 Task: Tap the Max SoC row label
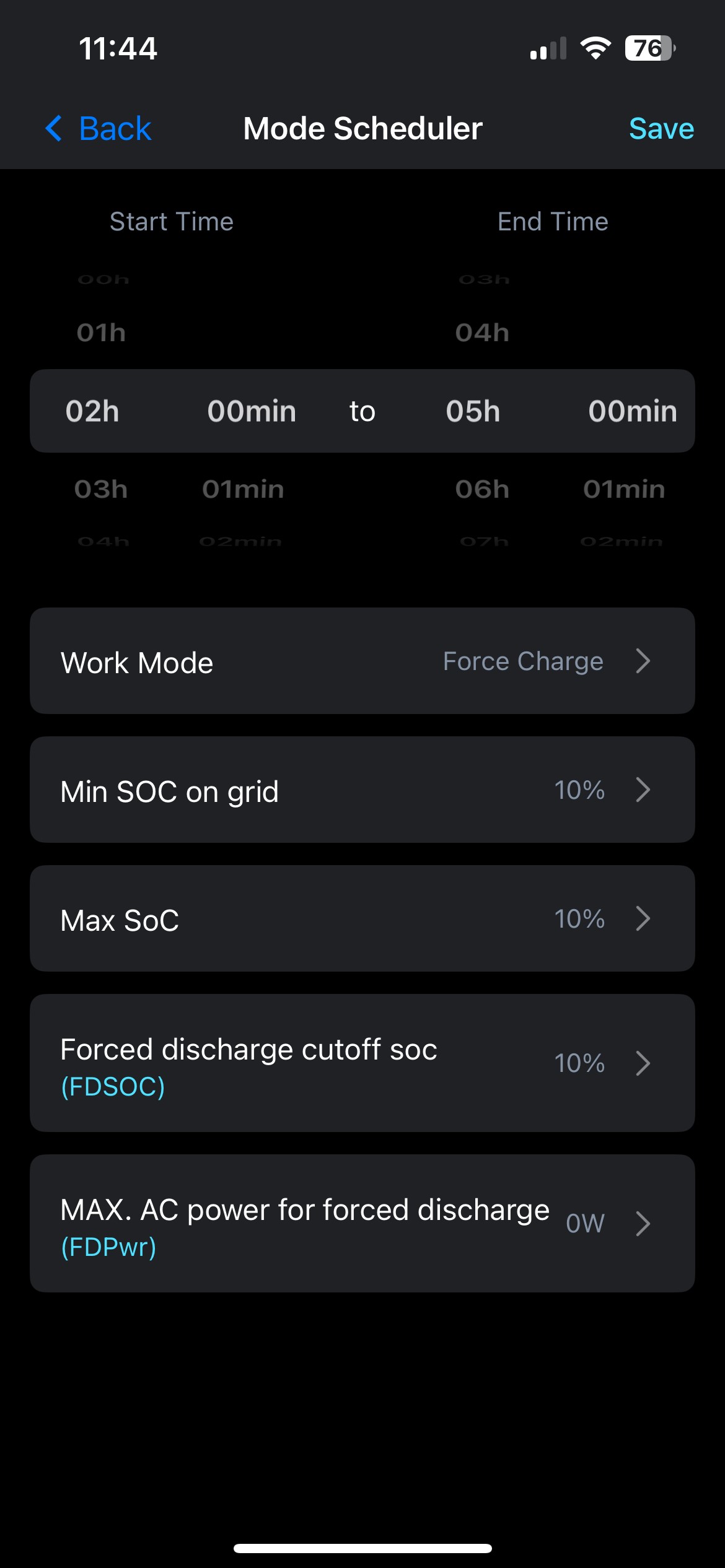[x=120, y=920]
